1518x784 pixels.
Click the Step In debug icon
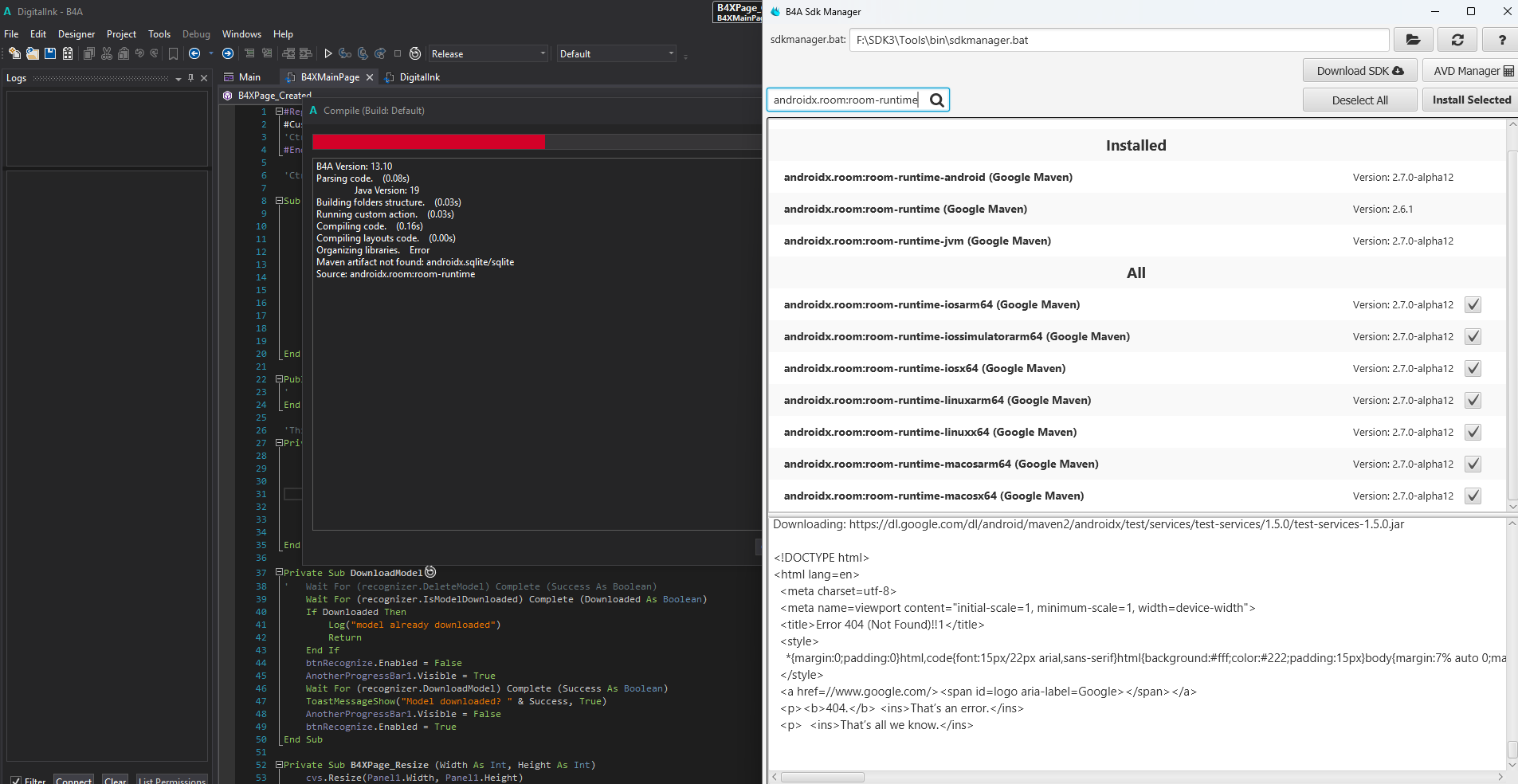(x=345, y=53)
